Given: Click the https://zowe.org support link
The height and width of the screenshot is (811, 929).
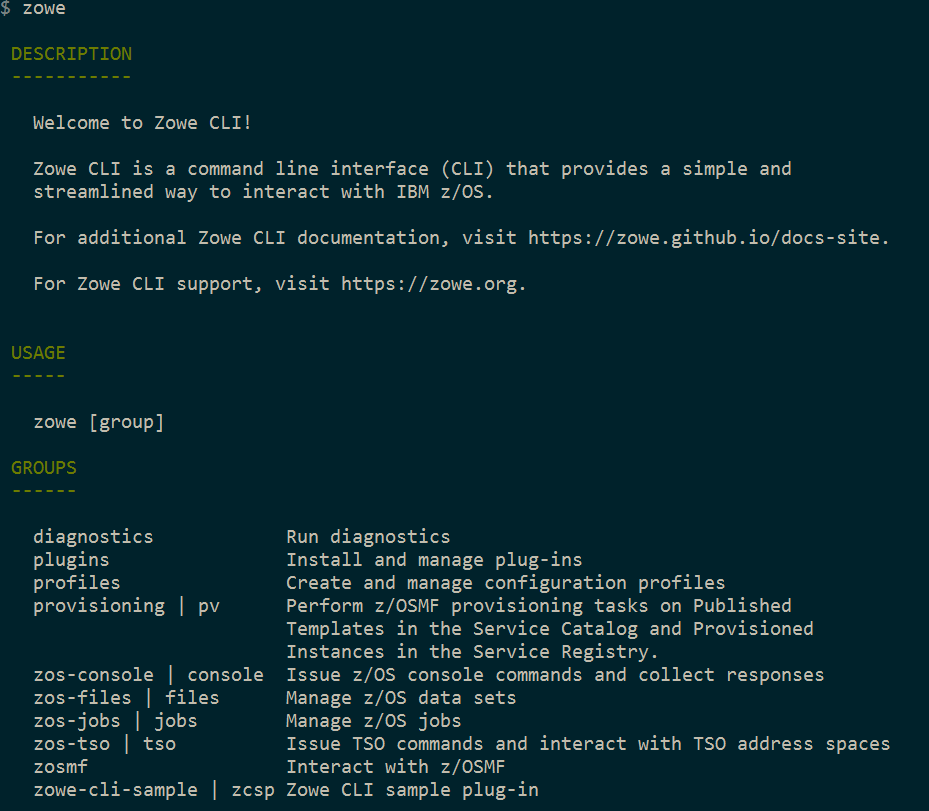Looking at the screenshot, I should click(432, 284).
